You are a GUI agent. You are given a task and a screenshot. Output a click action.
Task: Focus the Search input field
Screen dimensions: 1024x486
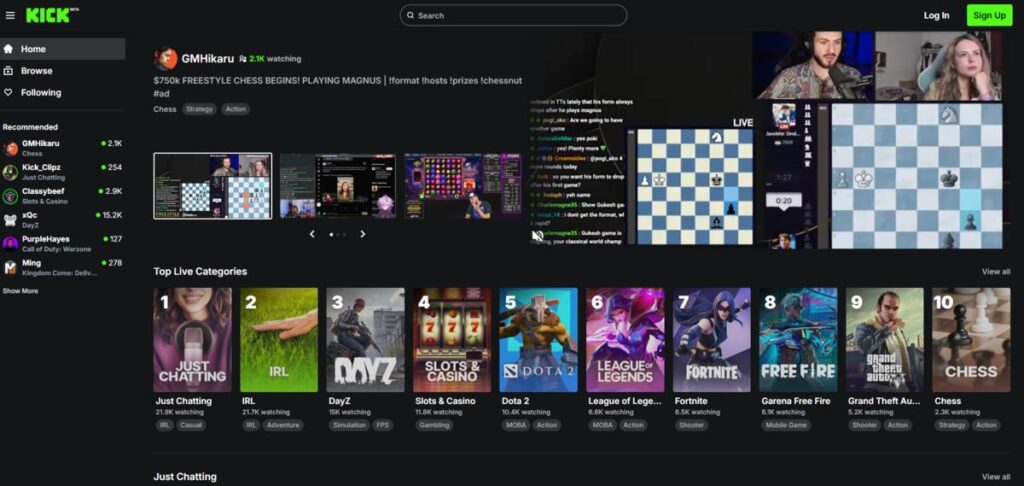pyautogui.click(x=513, y=15)
